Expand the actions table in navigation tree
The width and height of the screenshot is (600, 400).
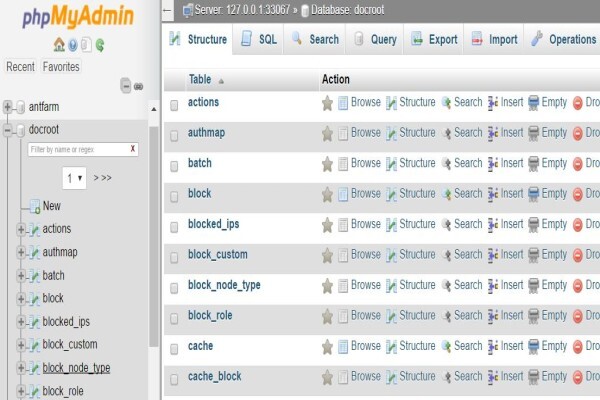[21, 229]
